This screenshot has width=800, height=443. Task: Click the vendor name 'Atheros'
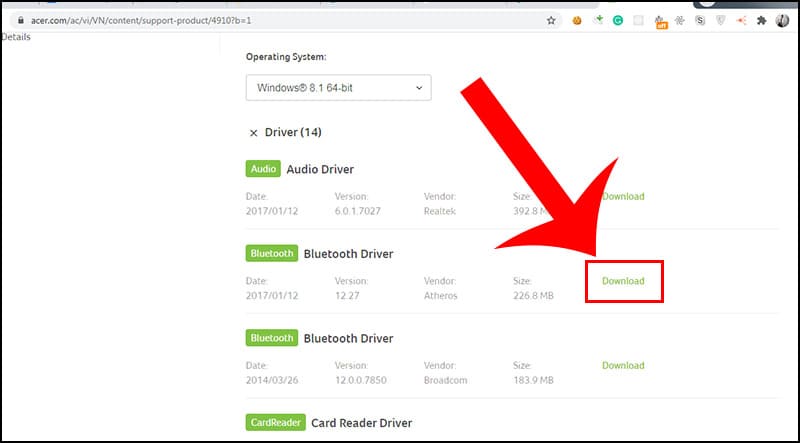[441, 296]
